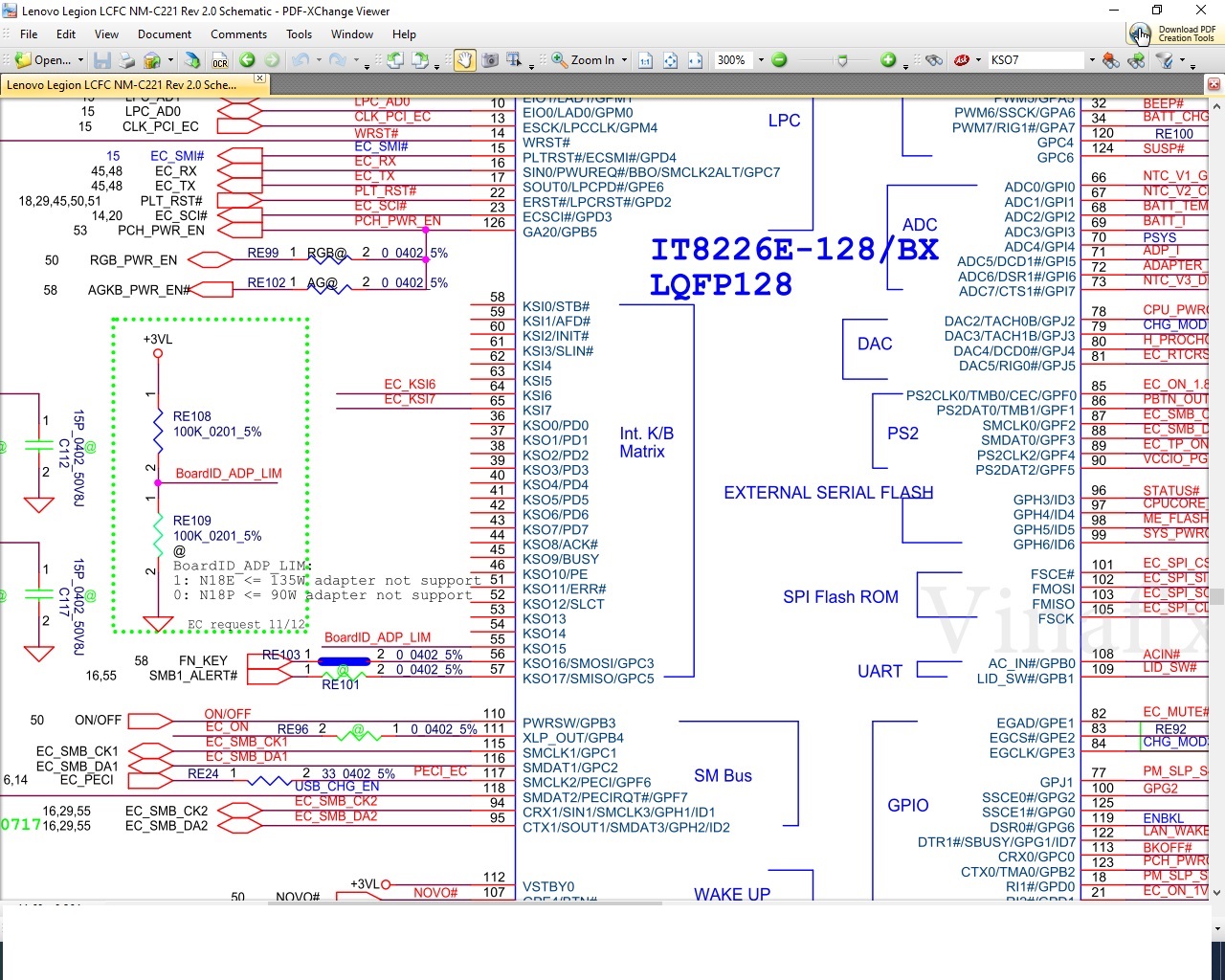Screen dimensions: 1225x980
Task: Close the Lenovo Legion schematic tab
Action: (x=259, y=78)
